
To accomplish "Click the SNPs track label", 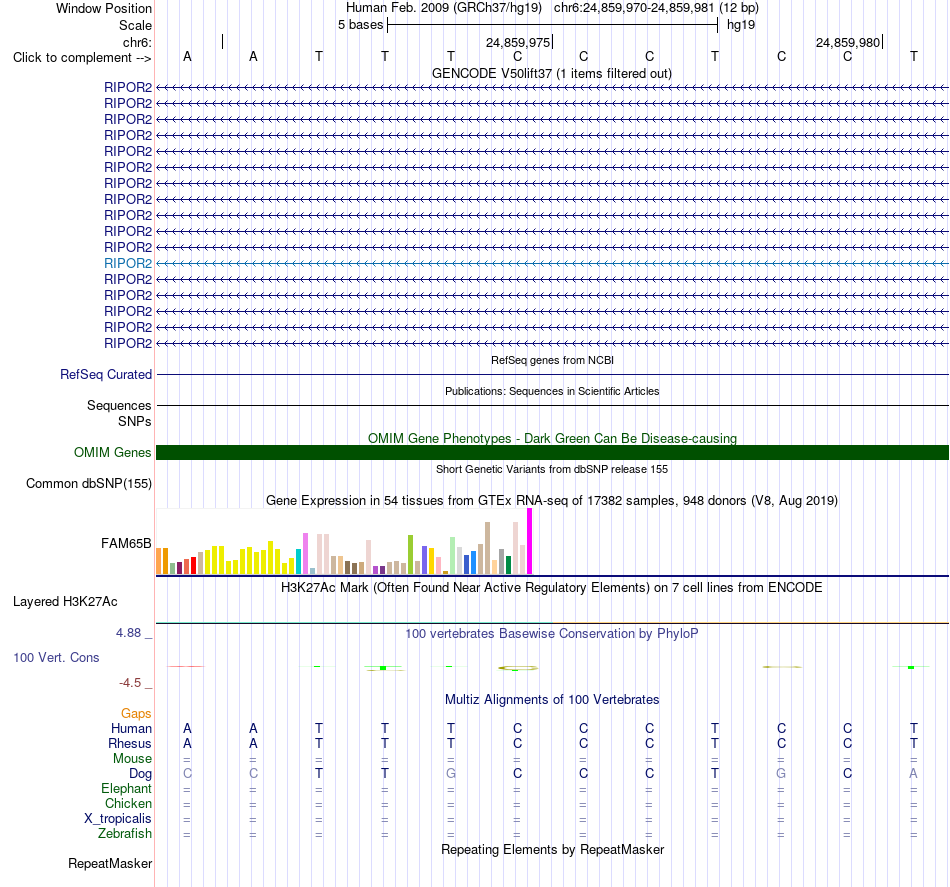I will click(x=135, y=422).
